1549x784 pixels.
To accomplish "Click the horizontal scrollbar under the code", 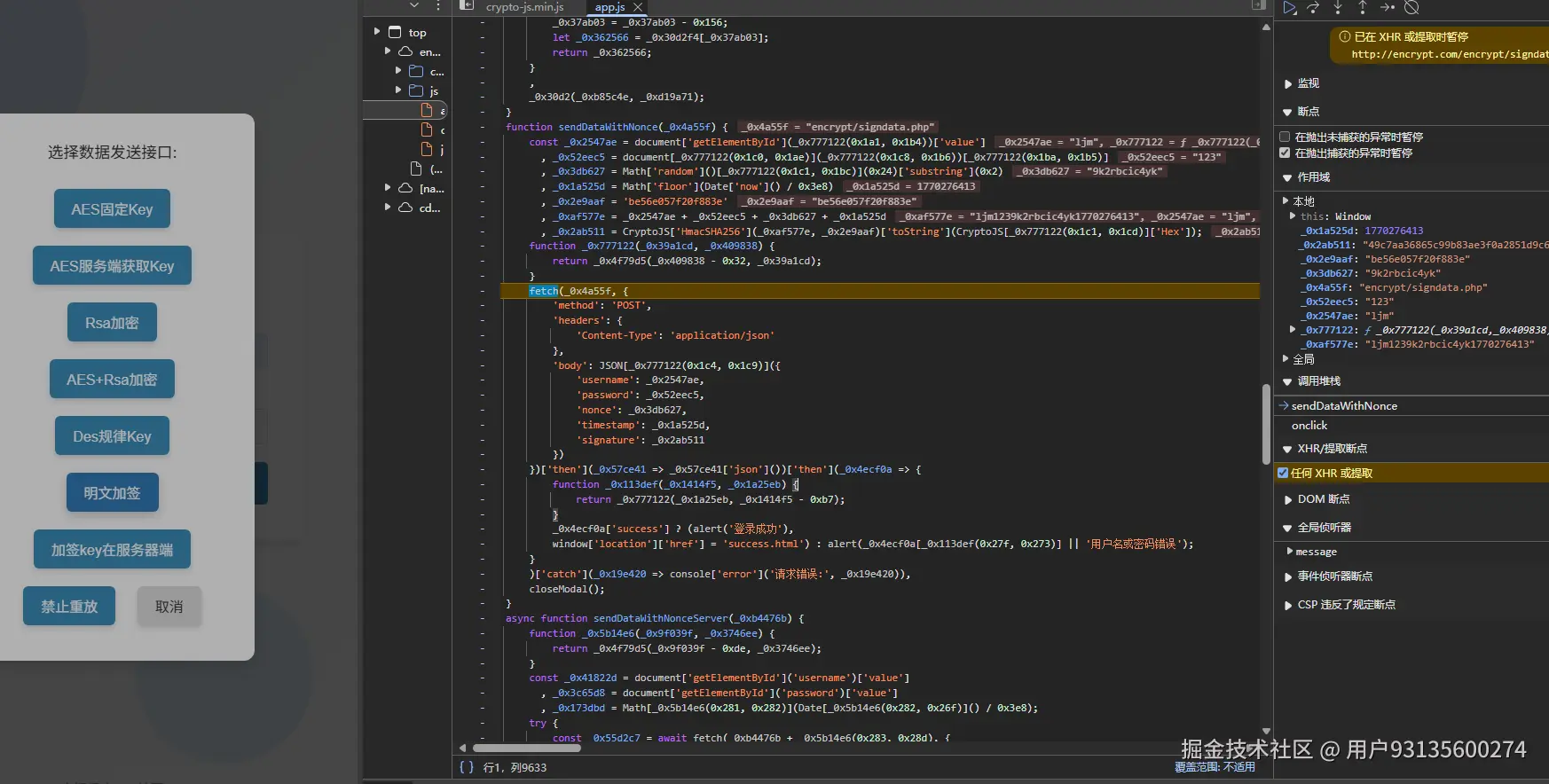I will pos(527,748).
